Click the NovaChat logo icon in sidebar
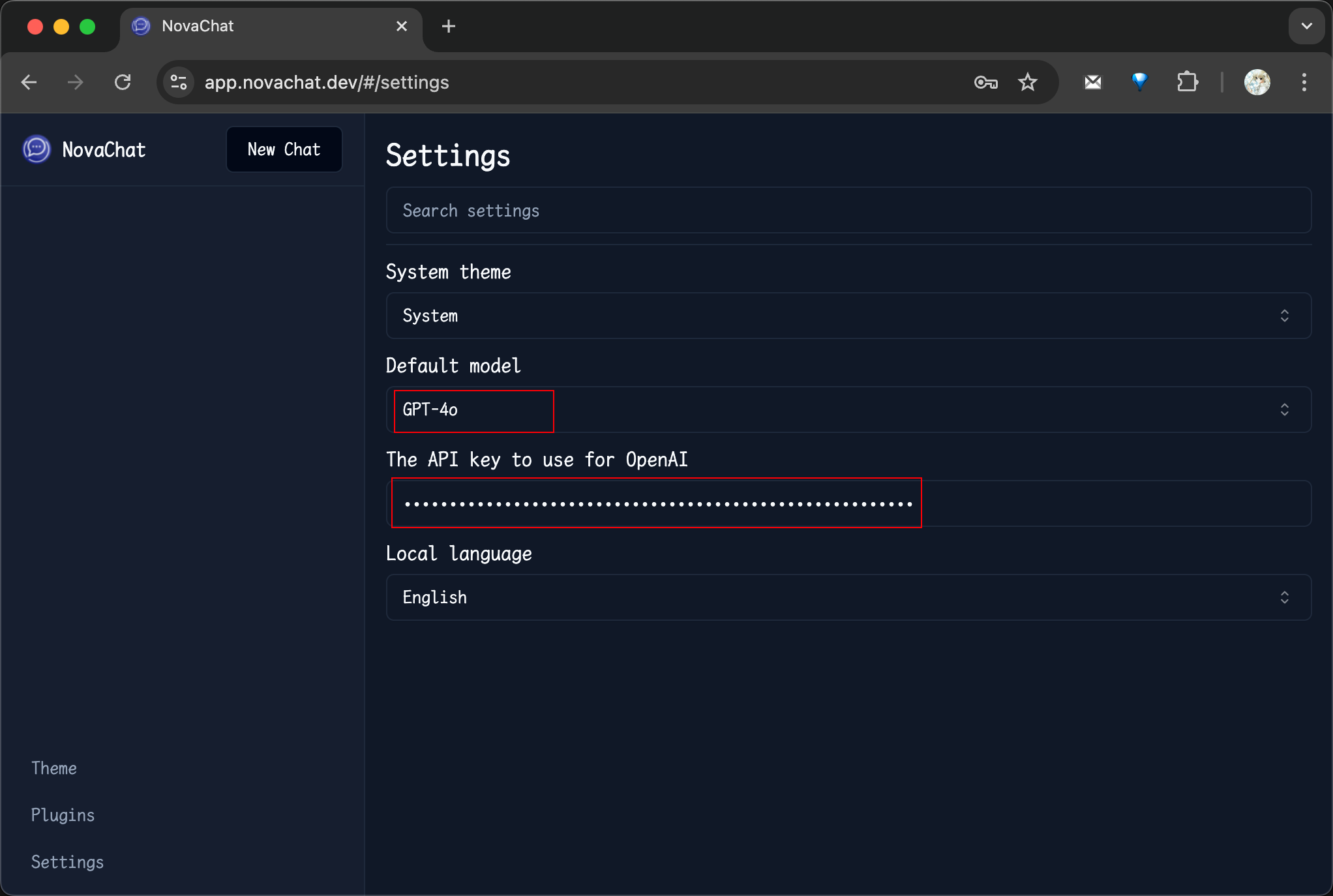The height and width of the screenshot is (896, 1333). point(37,149)
